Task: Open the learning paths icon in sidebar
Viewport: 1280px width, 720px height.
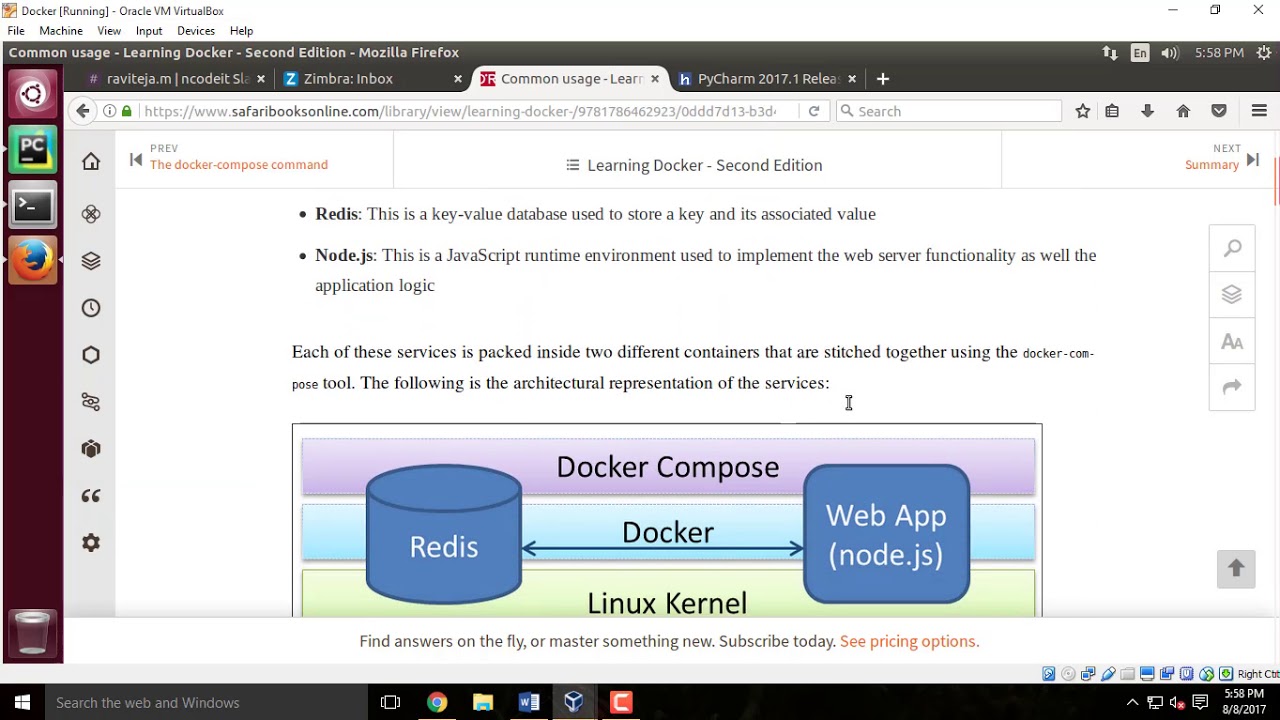Action: [91, 402]
